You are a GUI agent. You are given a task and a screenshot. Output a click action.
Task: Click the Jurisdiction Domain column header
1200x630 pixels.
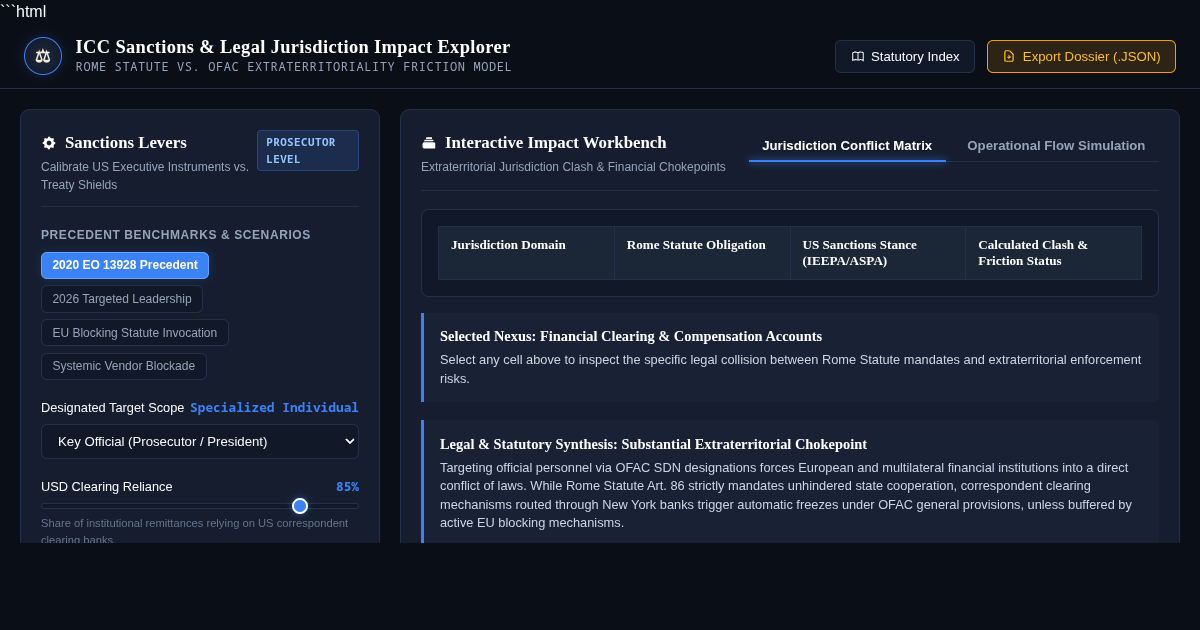[x=526, y=253]
